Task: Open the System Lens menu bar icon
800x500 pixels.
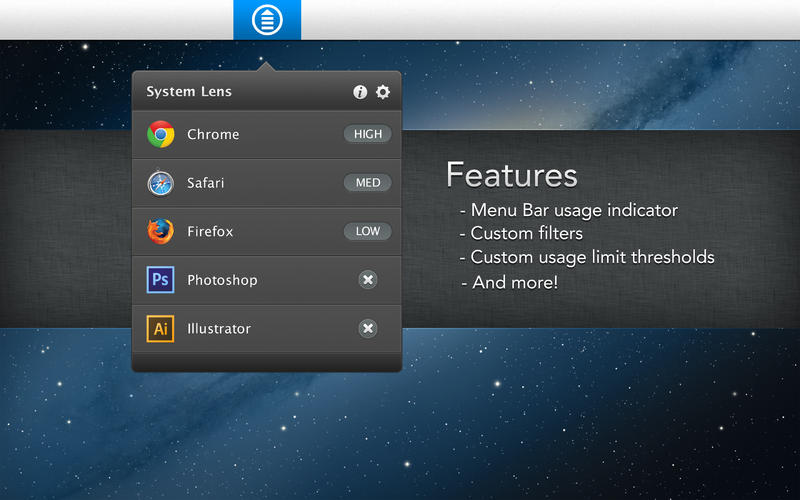Action: point(267,20)
